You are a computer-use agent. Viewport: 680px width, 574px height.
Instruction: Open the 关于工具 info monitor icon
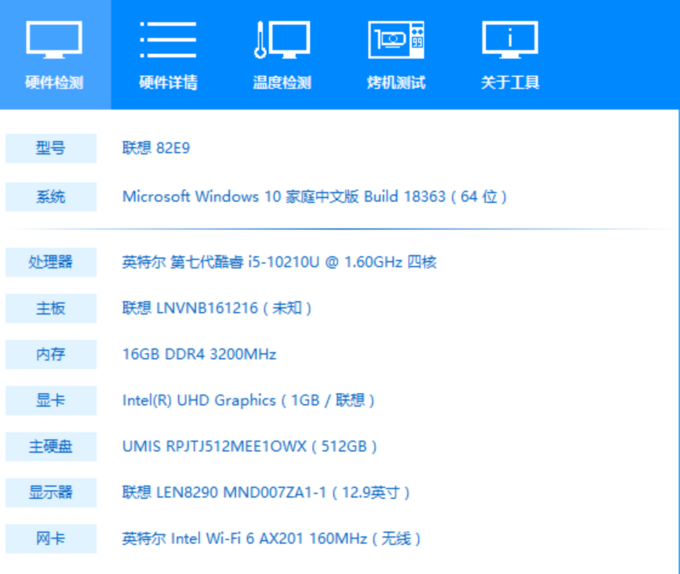click(510, 39)
